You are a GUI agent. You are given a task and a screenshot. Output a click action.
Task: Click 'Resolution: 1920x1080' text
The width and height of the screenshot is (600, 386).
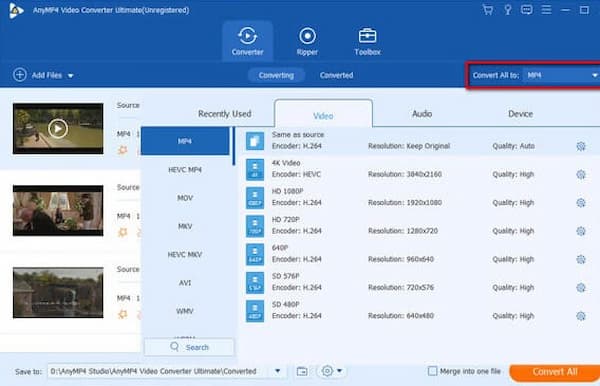coord(405,203)
